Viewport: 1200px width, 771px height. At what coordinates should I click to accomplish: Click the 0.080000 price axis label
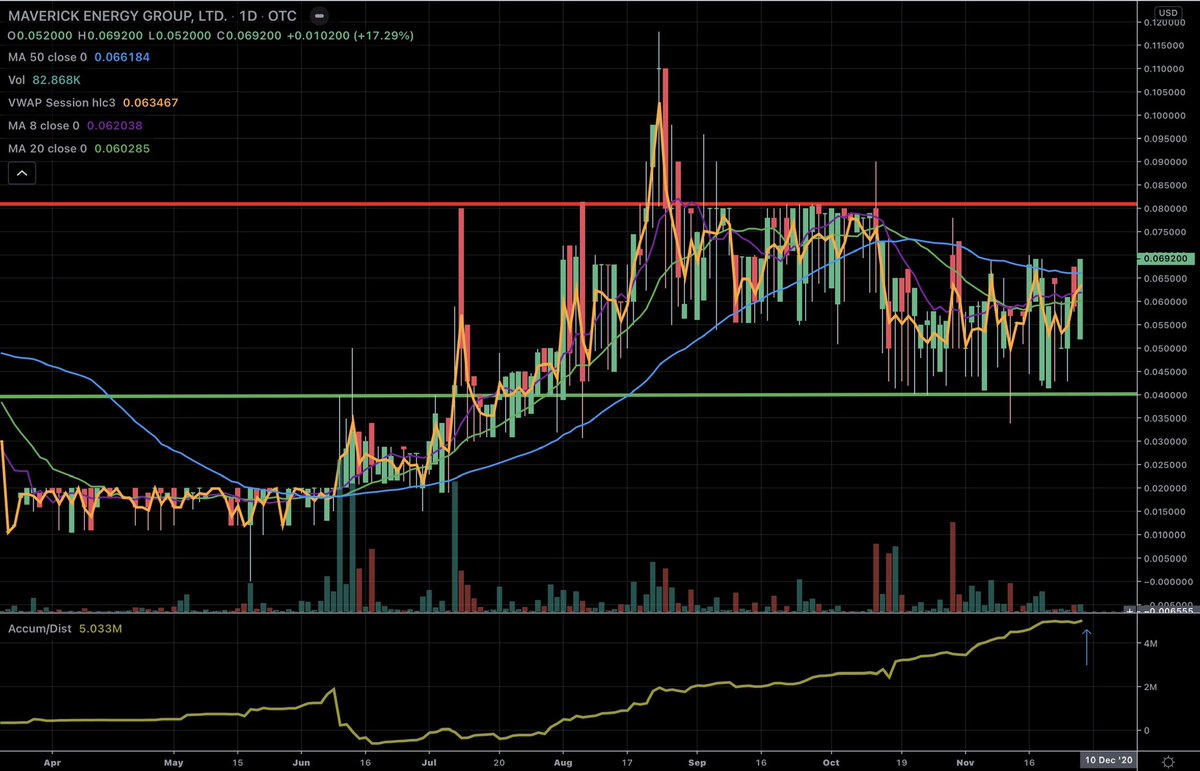tap(1165, 208)
